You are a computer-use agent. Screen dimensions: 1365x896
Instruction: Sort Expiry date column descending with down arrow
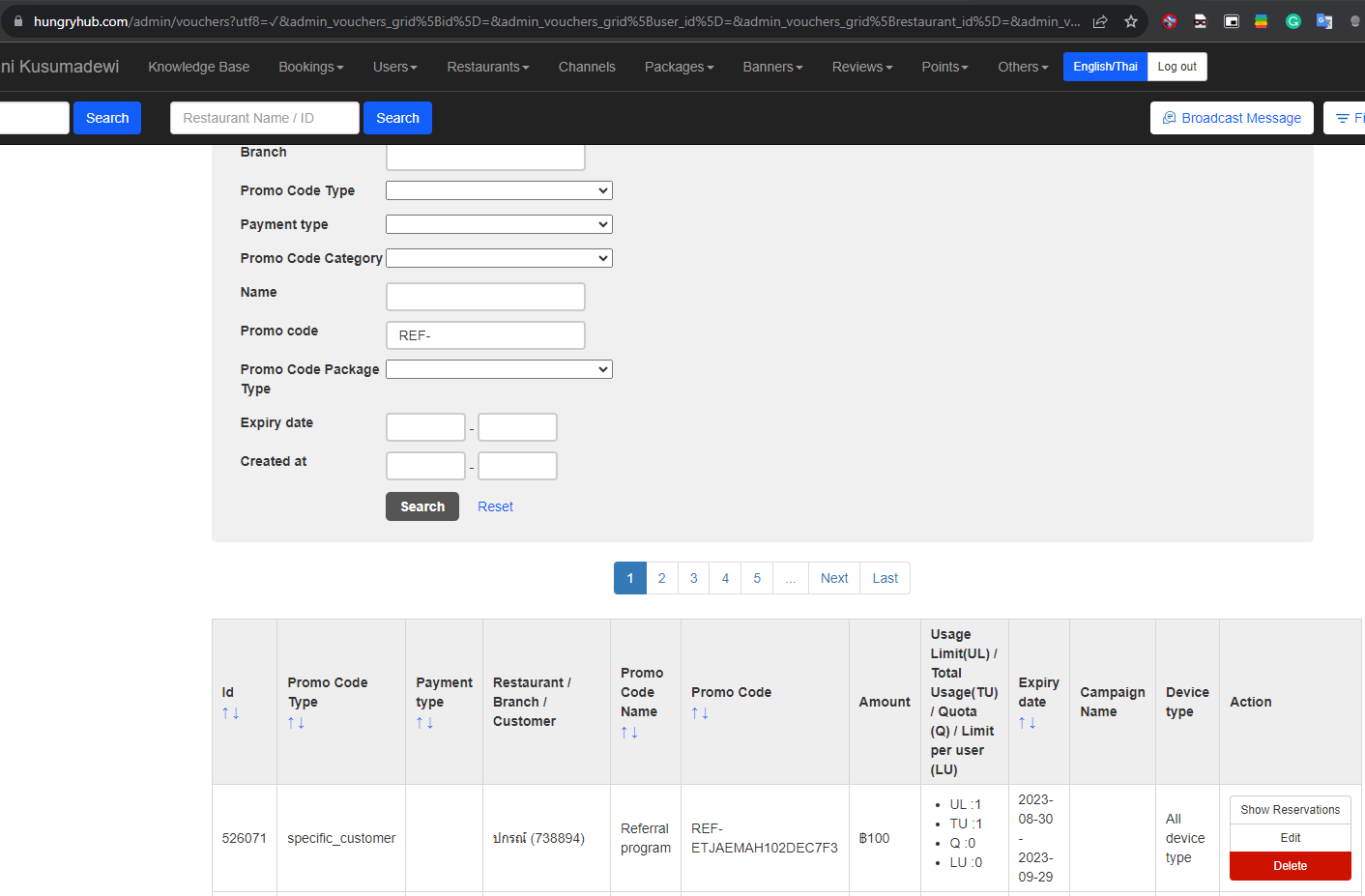(1032, 723)
